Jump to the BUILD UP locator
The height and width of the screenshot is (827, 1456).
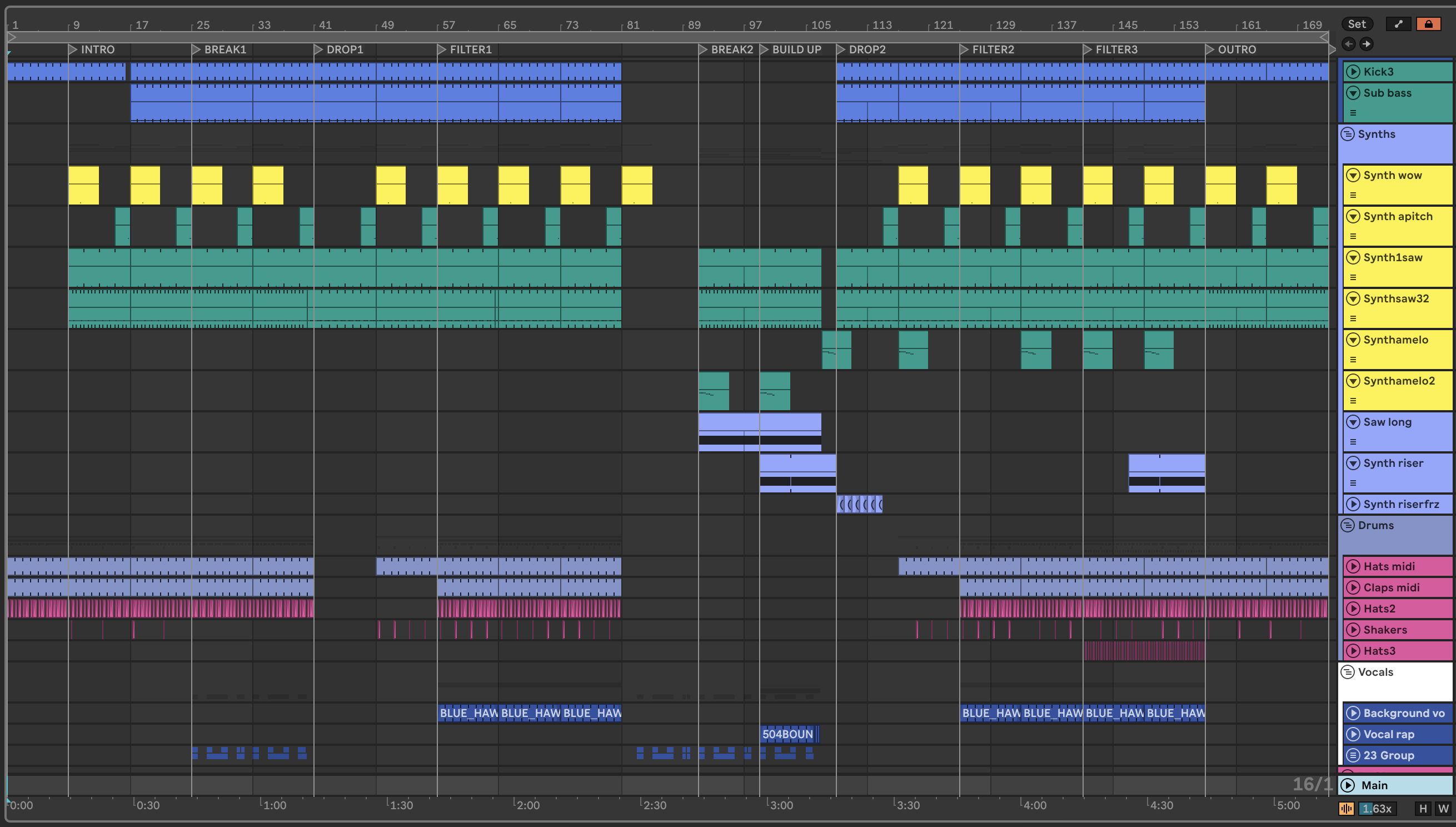click(x=791, y=49)
